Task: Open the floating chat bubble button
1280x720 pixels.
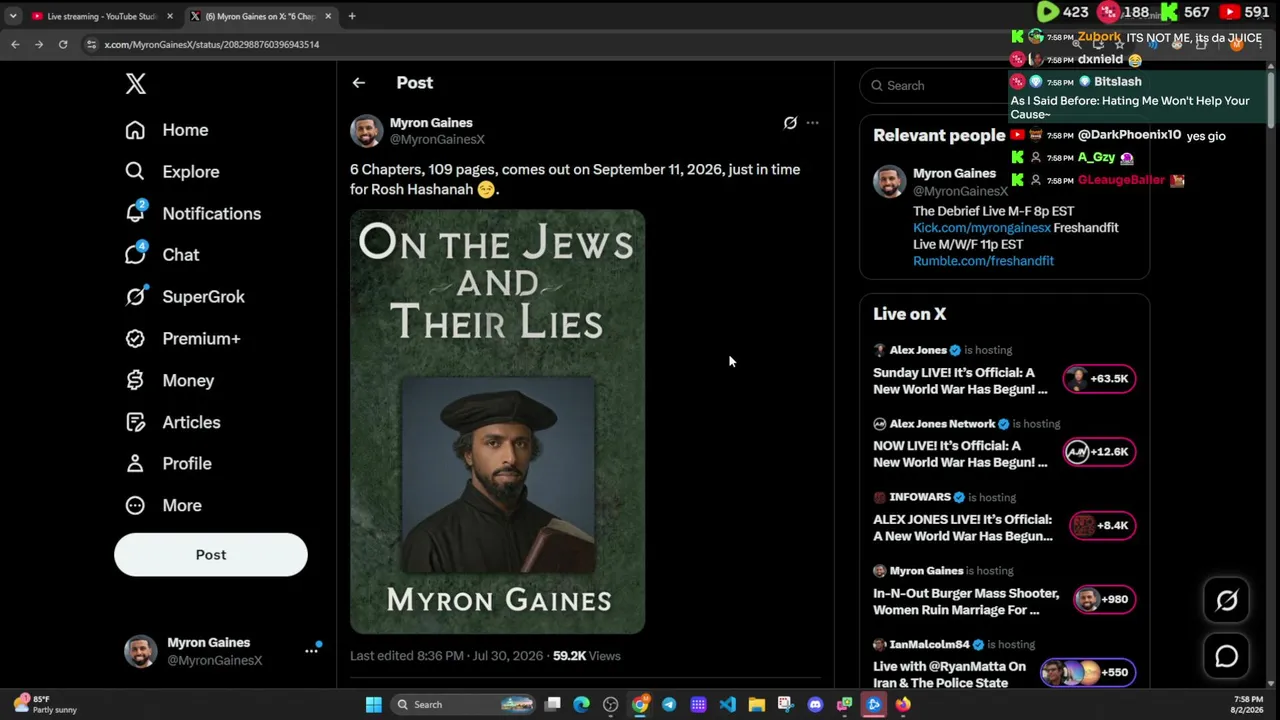Action: pos(1226,656)
